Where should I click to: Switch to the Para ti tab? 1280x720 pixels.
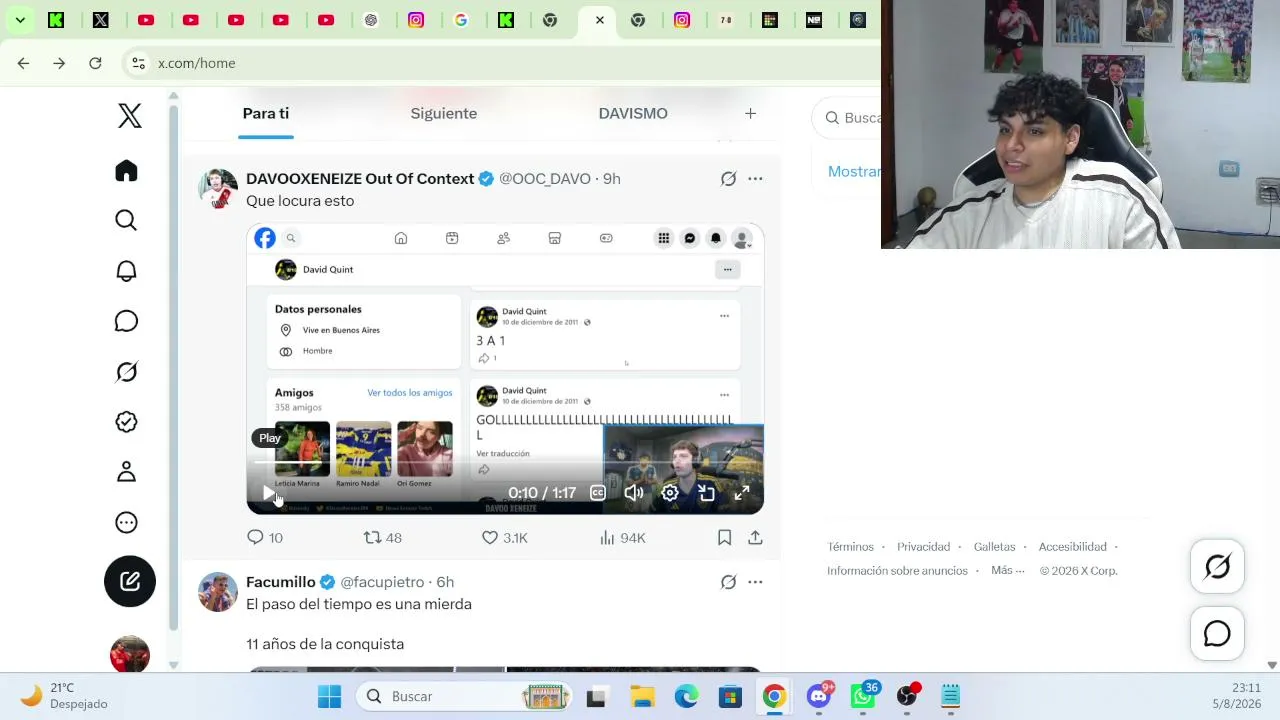266,113
